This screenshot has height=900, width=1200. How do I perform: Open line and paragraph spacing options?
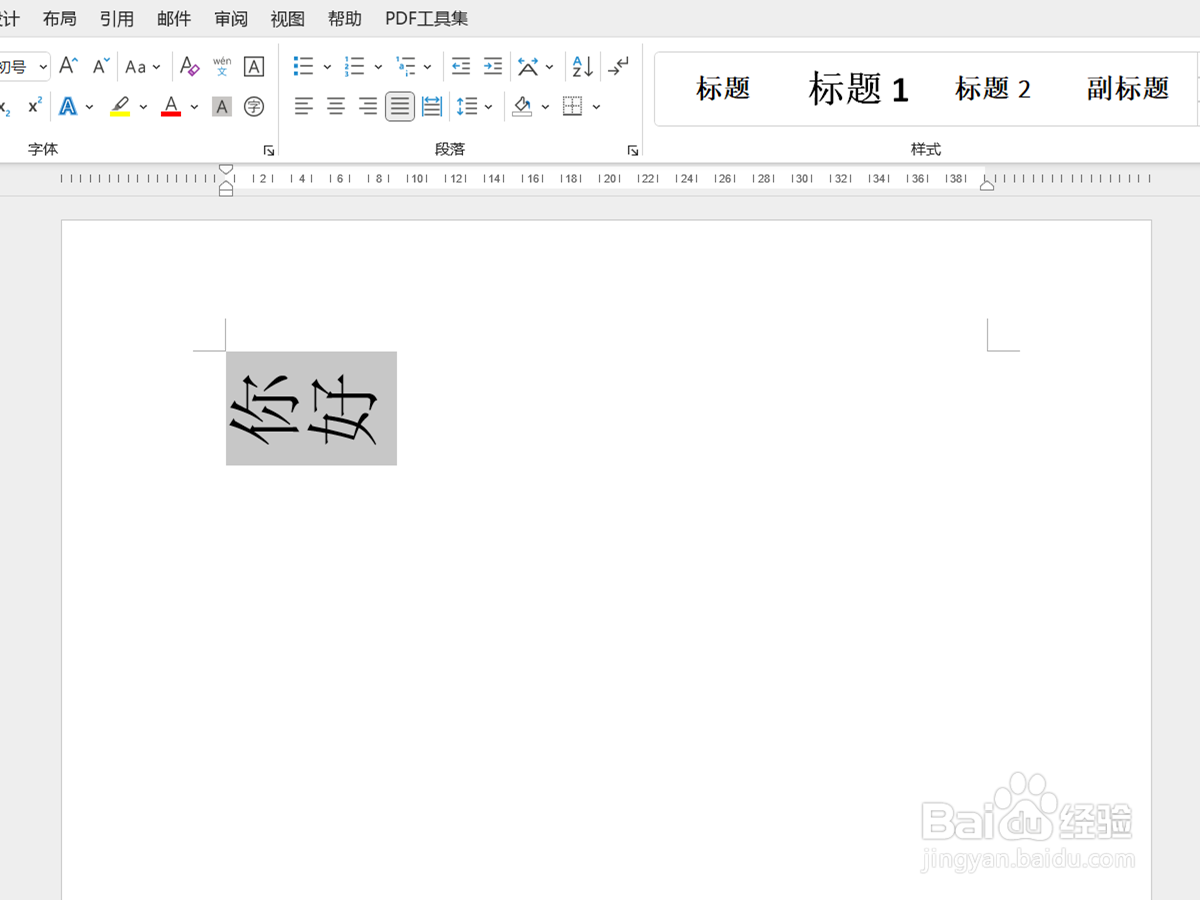pyautogui.click(x=466, y=106)
